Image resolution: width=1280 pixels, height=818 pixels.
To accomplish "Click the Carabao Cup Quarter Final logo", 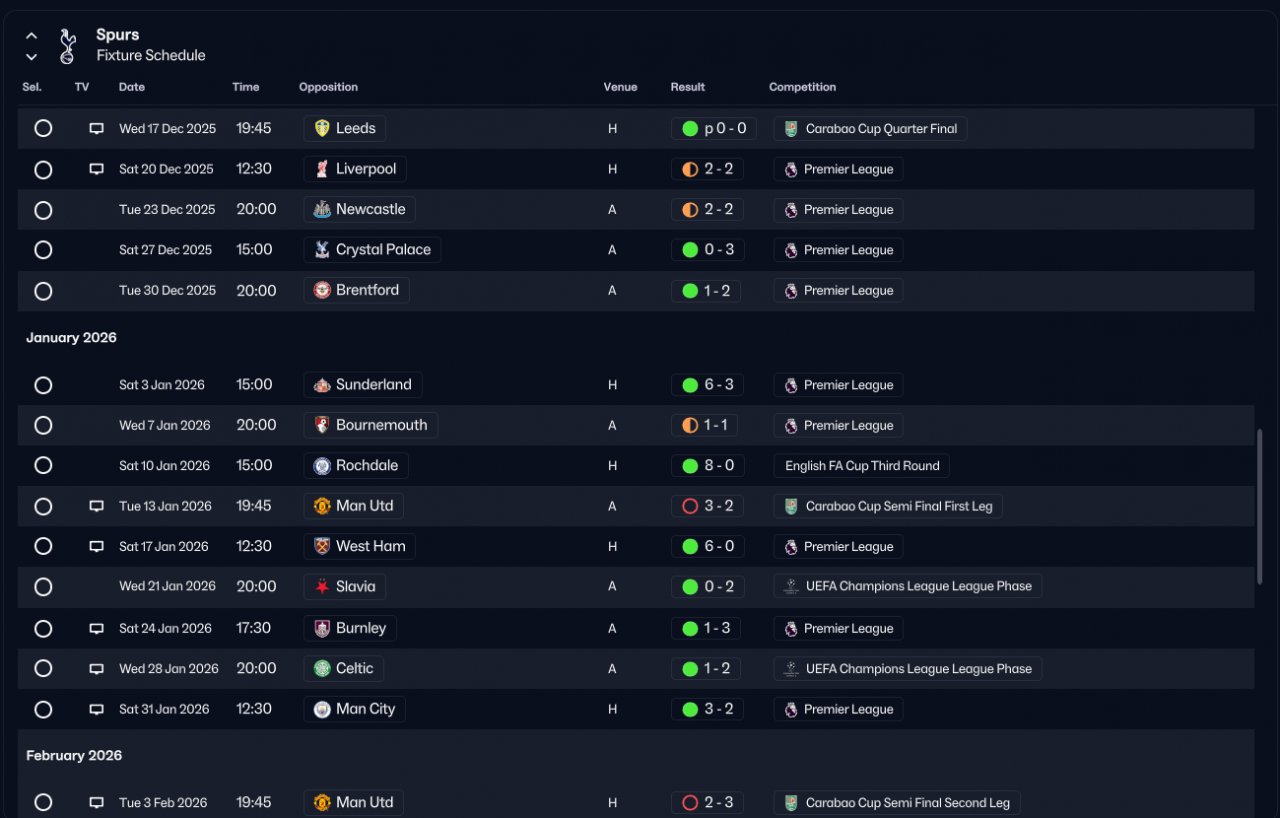I will (791, 129).
